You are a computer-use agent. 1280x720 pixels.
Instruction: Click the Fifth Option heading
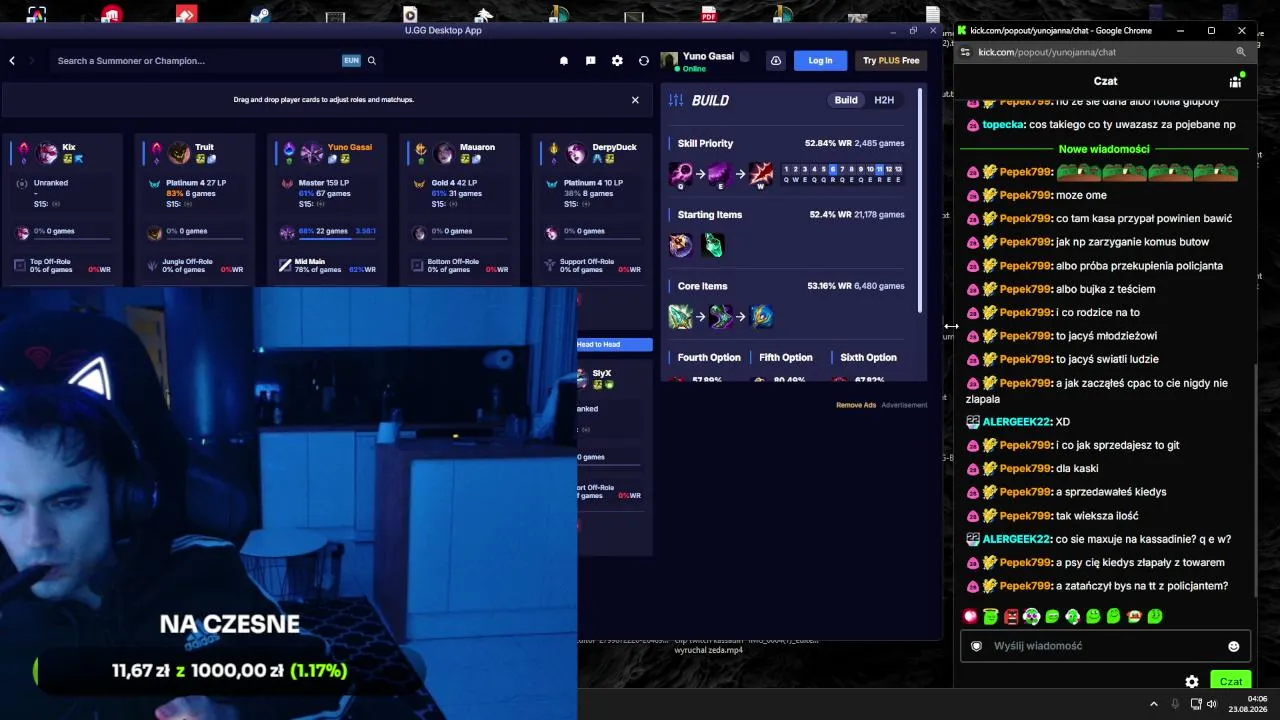pyautogui.click(x=786, y=357)
